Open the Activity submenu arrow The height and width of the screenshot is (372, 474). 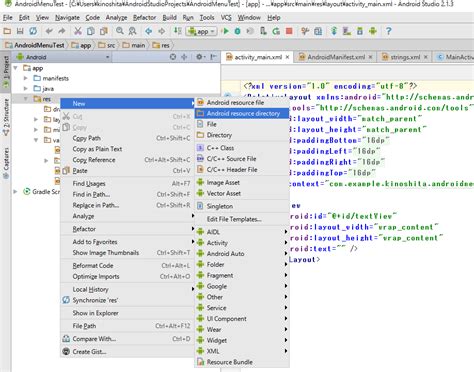pyautogui.click(x=286, y=243)
